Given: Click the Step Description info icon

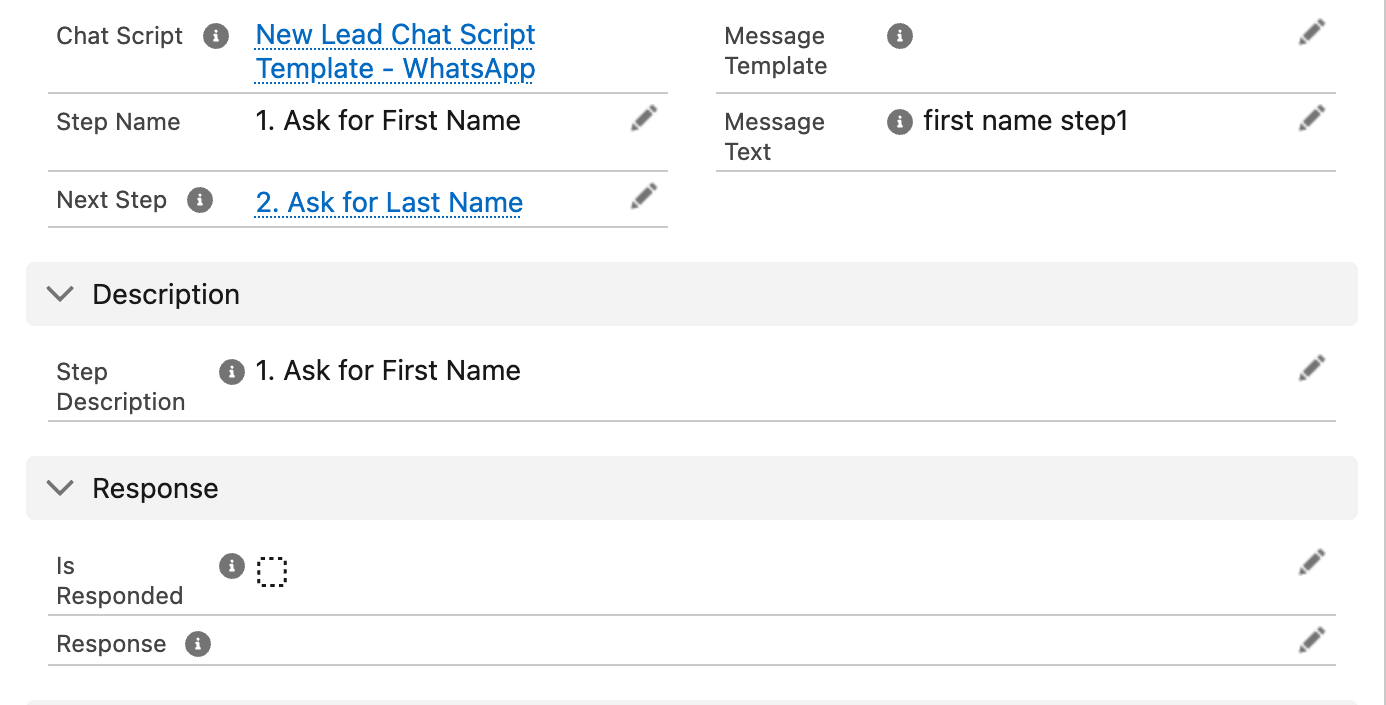Looking at the screenshot, I should point(231,372).
